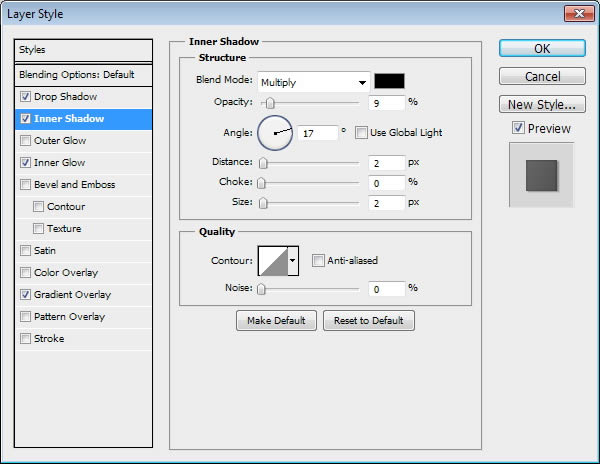Image resolution: width=600 pixels, height=464 pixels.
Task: Click the Angle dial control
Action: pos(275,133)
